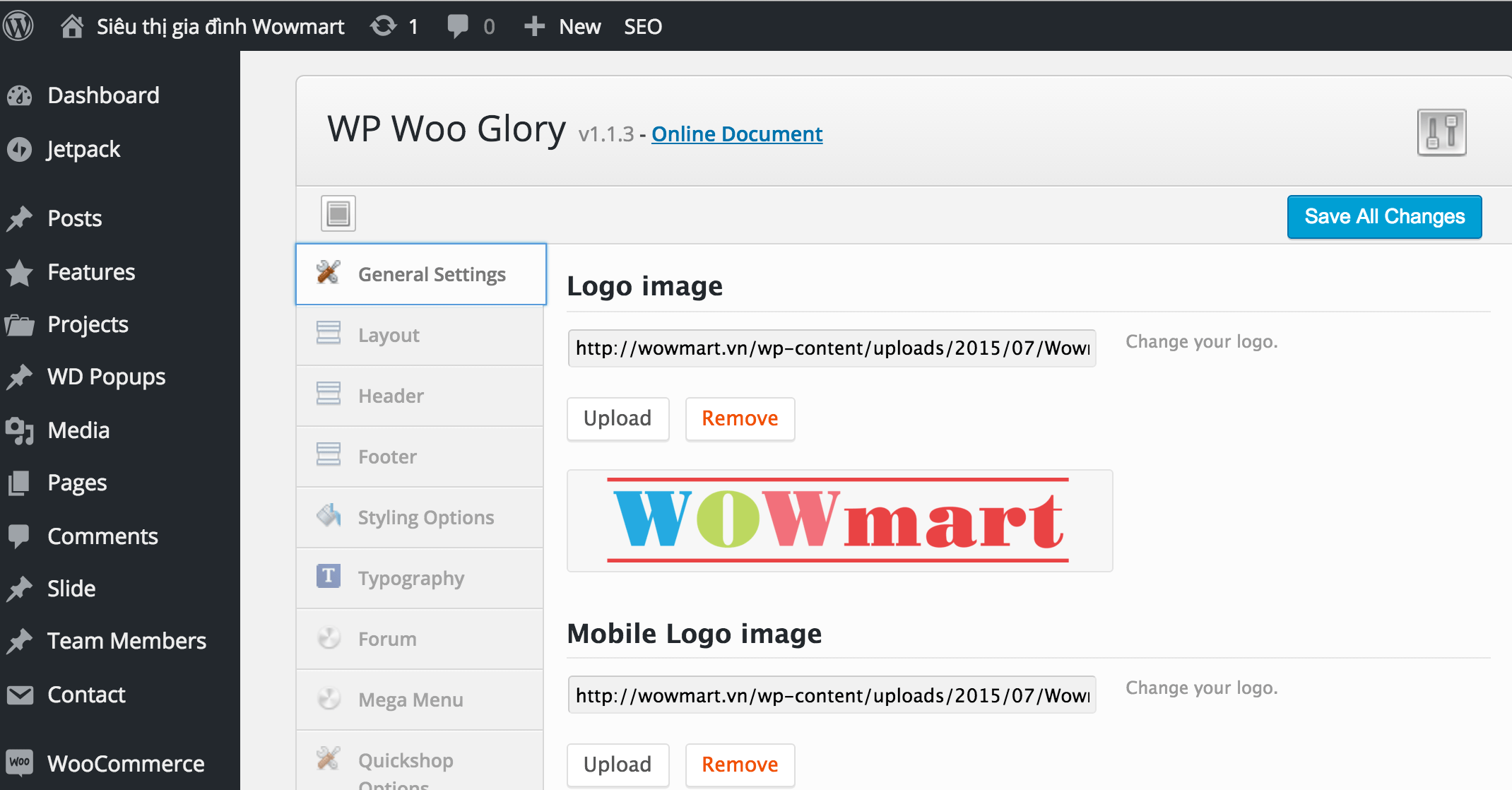Open the Footer settings tab
This screenshot has width=1512, height=790.
click(x=420, y=456)
